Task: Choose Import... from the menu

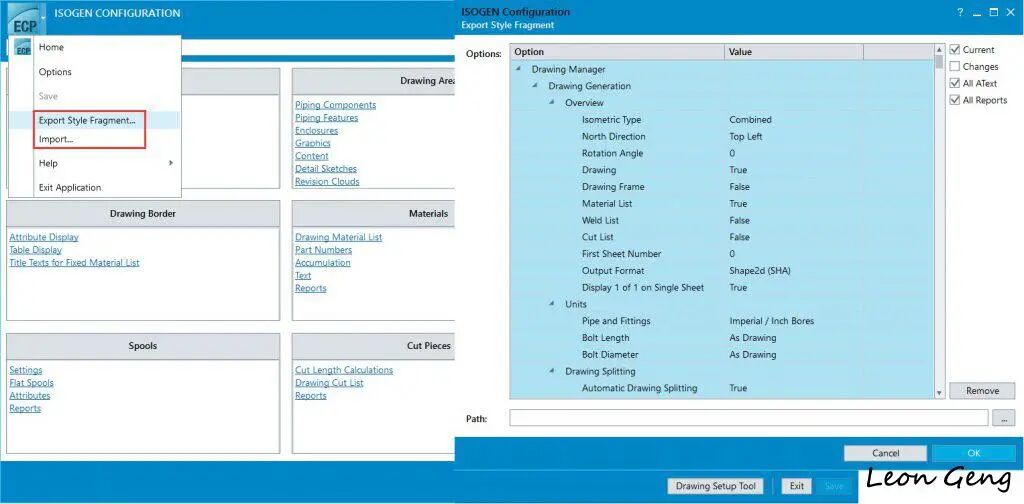Action: 56,139
